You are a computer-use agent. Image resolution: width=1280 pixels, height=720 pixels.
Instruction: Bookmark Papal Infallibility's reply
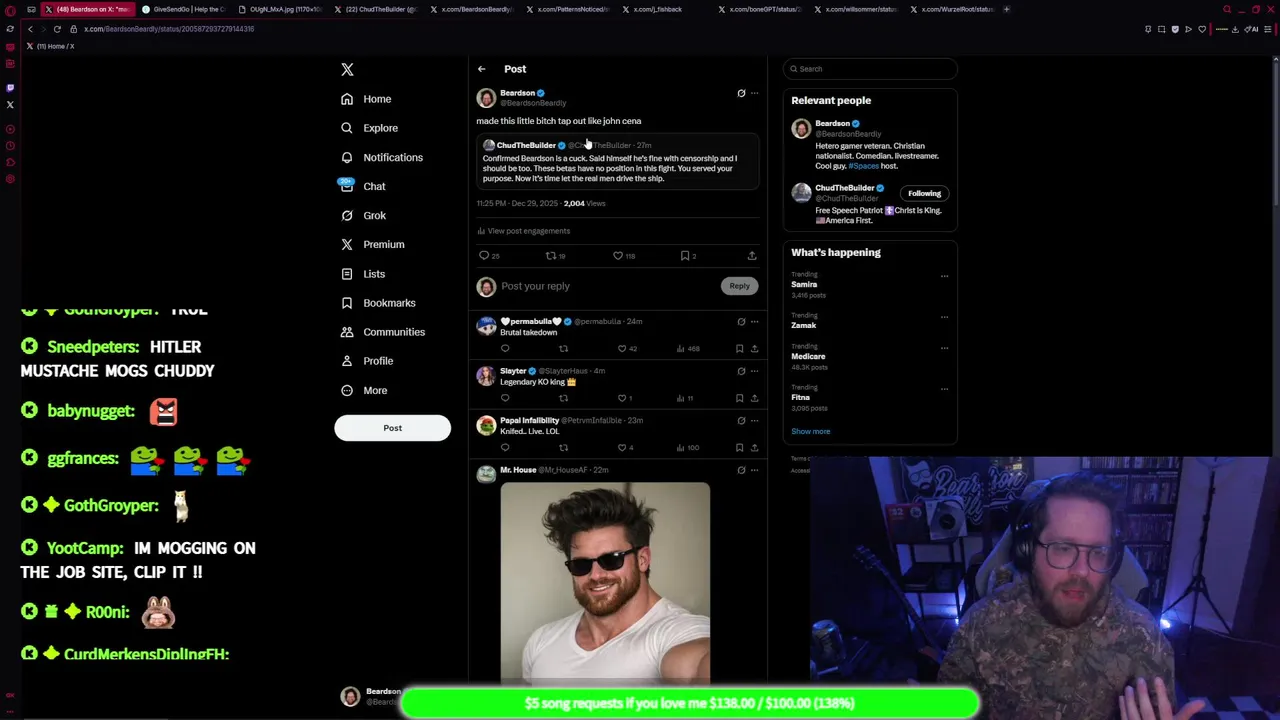point(739,448)
